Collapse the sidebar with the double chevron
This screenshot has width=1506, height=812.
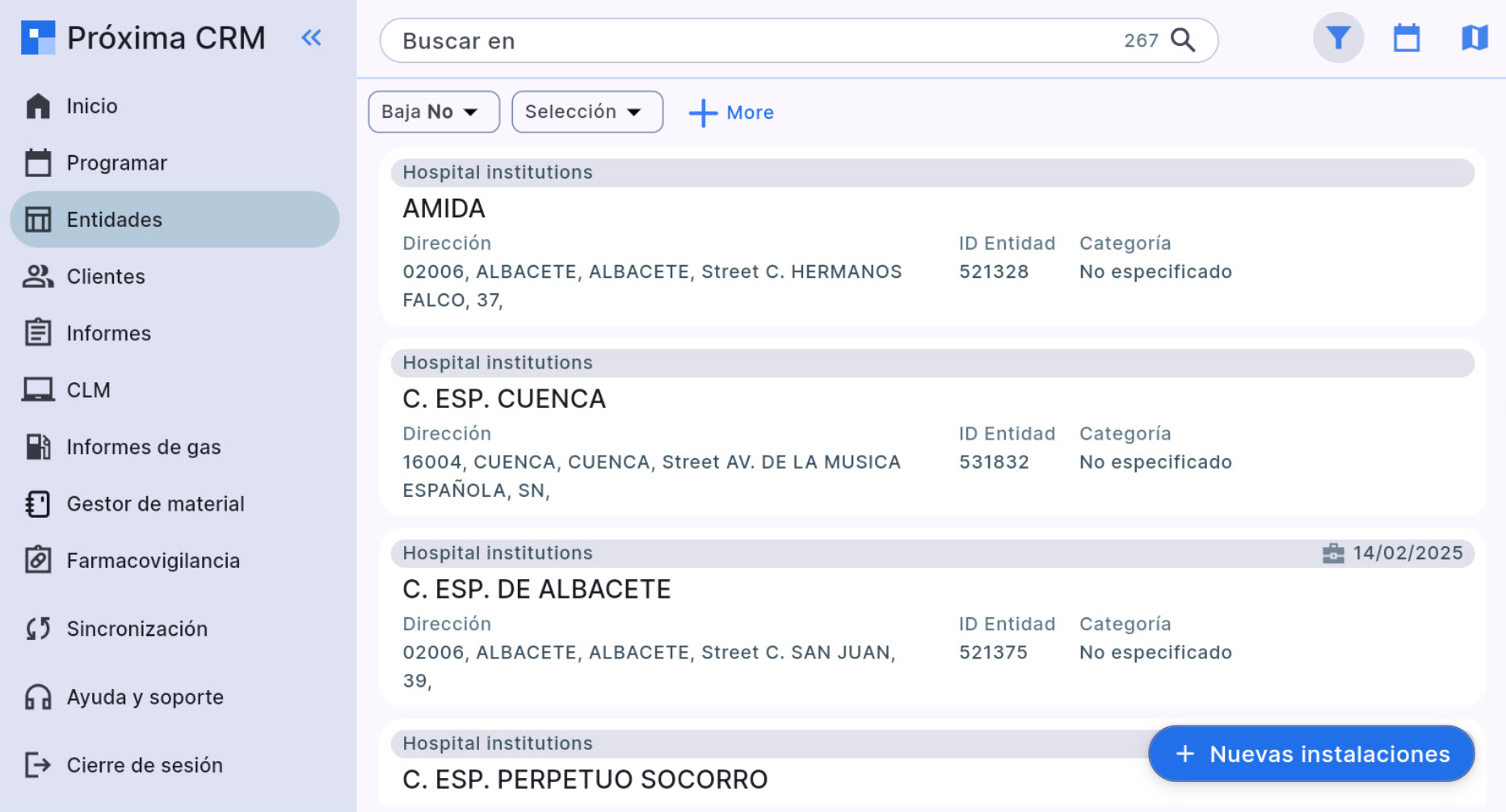[x=311, y=37]
